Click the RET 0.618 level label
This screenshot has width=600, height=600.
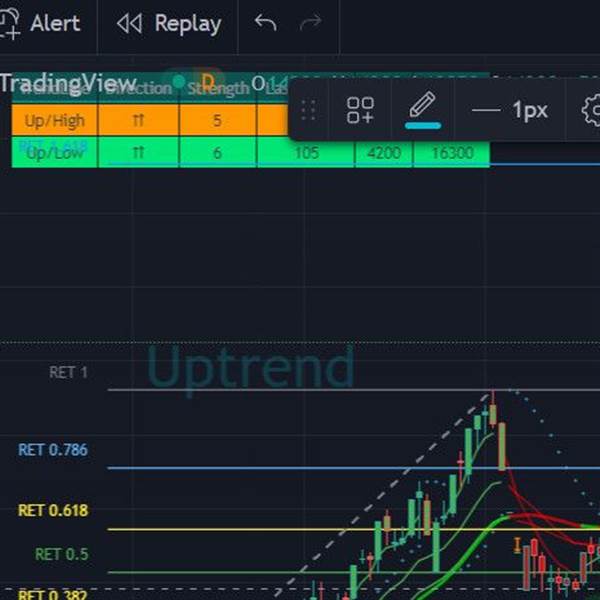click(x=53, y=510)
